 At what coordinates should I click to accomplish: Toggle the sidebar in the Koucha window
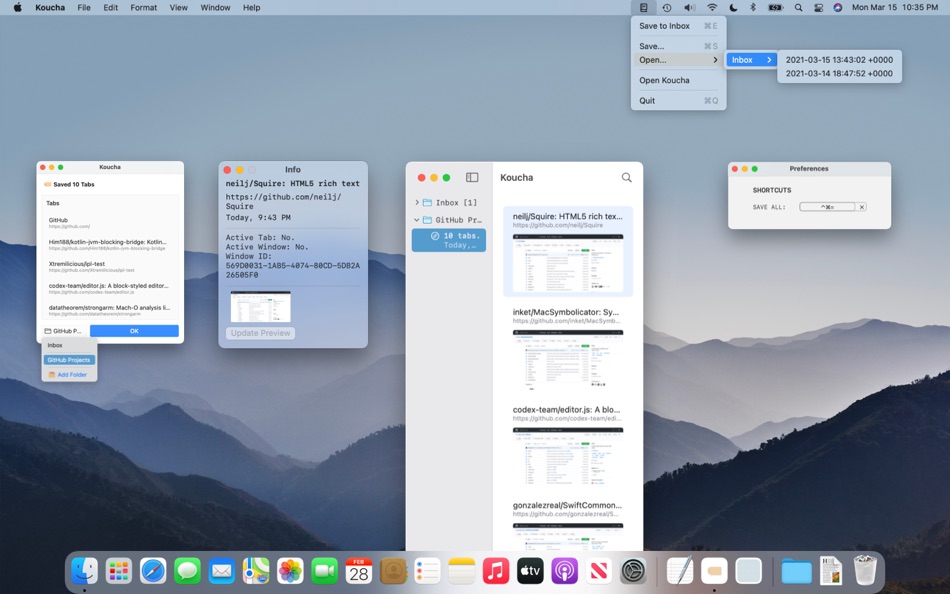[472, 178]
